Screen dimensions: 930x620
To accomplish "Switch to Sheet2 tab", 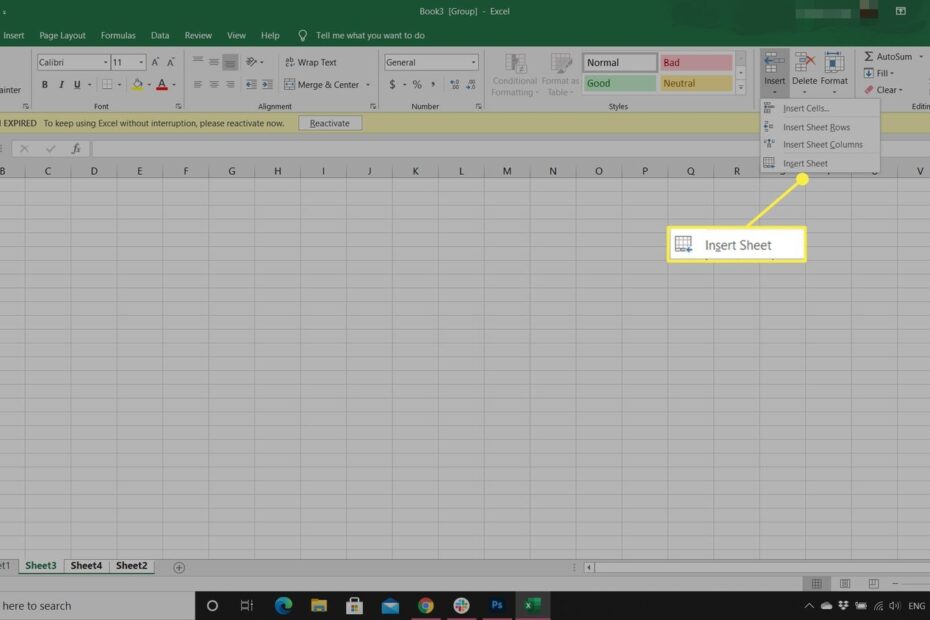I will [x=132, y=565].
